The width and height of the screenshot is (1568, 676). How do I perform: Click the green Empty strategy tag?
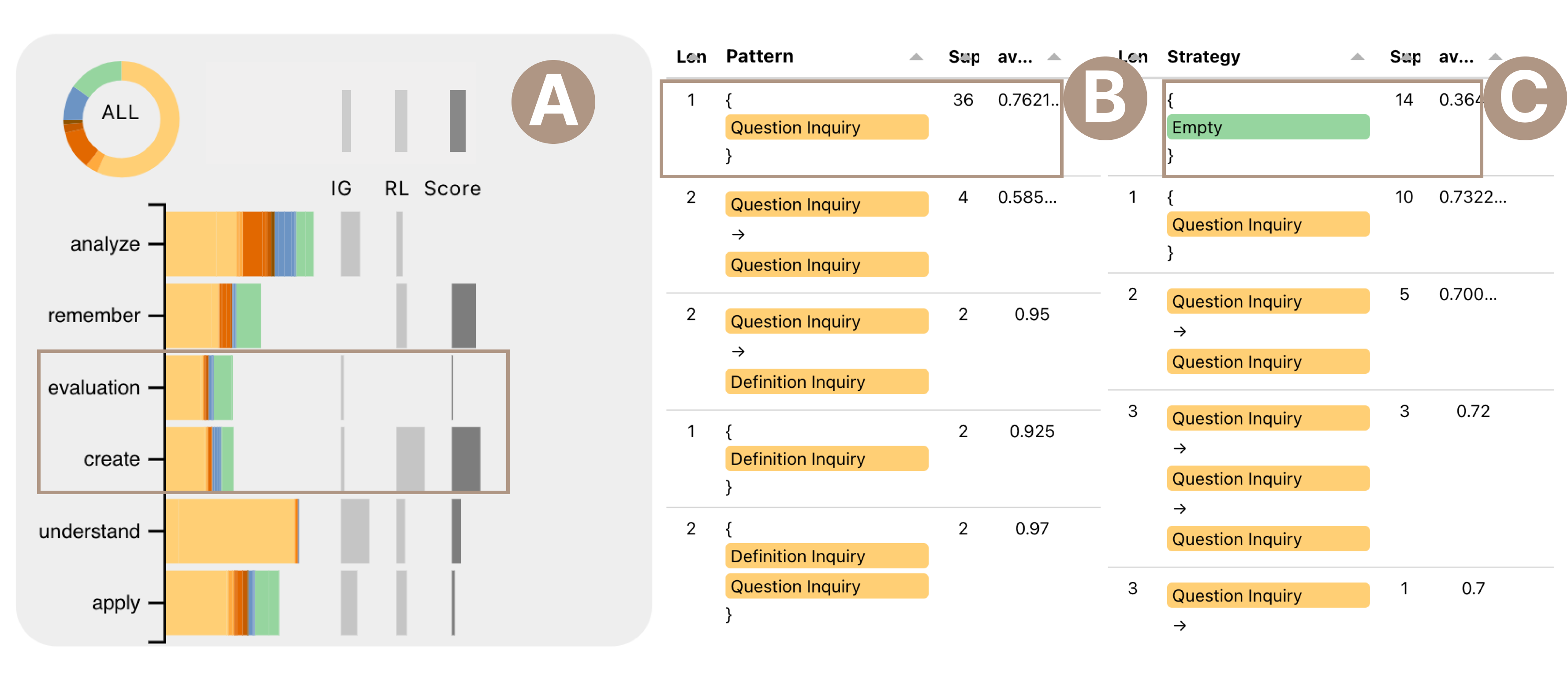[x=1268, y=127]
